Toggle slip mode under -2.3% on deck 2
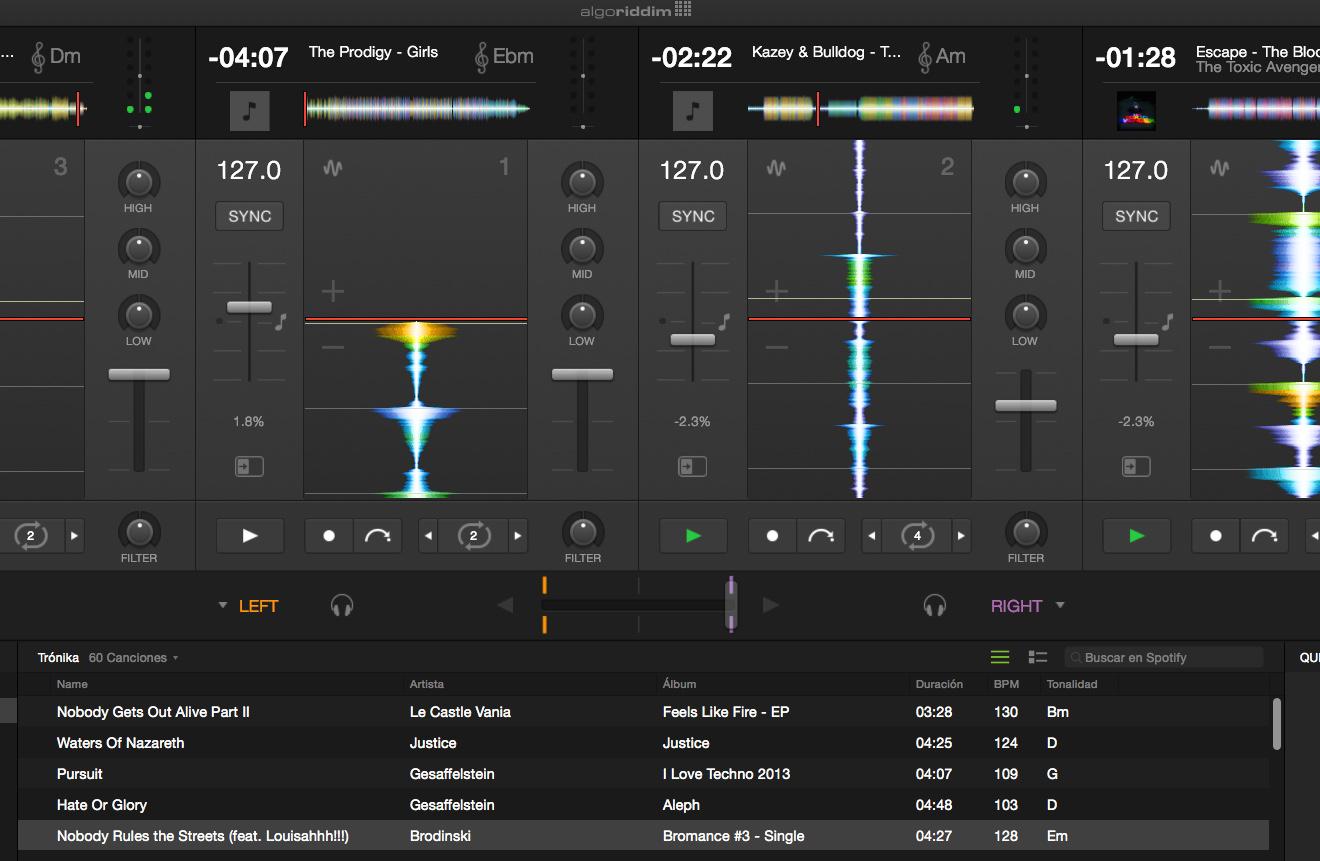 (x=692, y=466)
